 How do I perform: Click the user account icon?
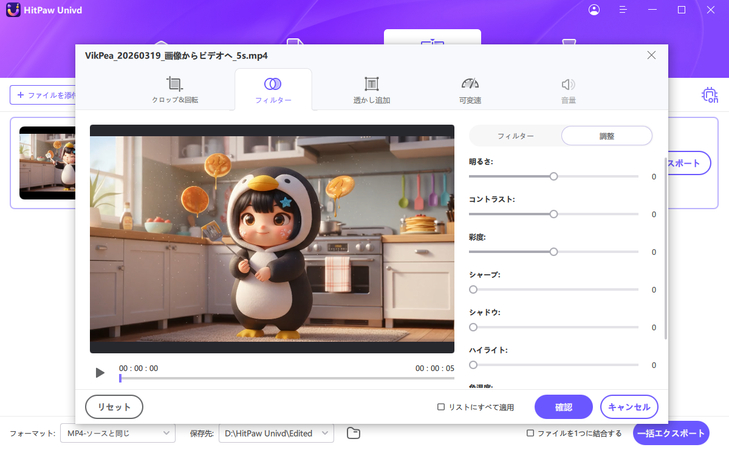click(x=595, y=10)
